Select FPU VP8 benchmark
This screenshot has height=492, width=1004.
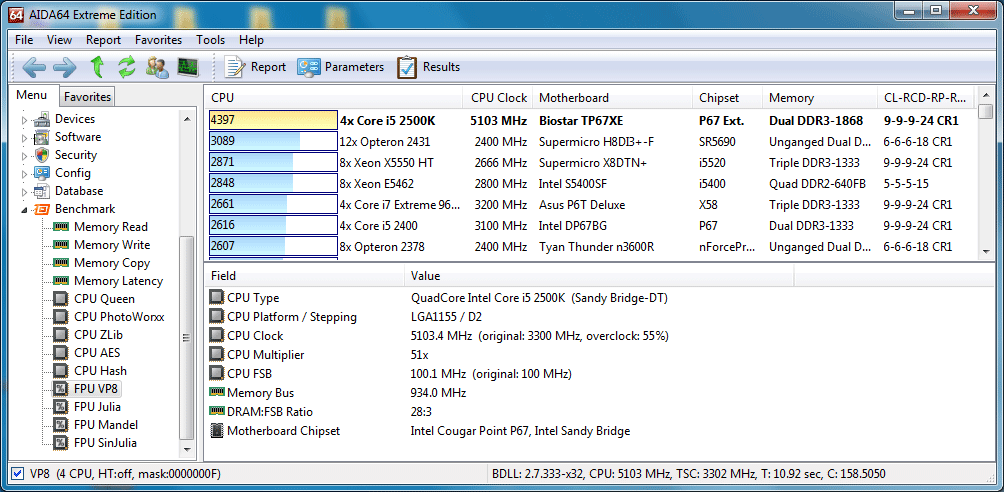(96, 388)
